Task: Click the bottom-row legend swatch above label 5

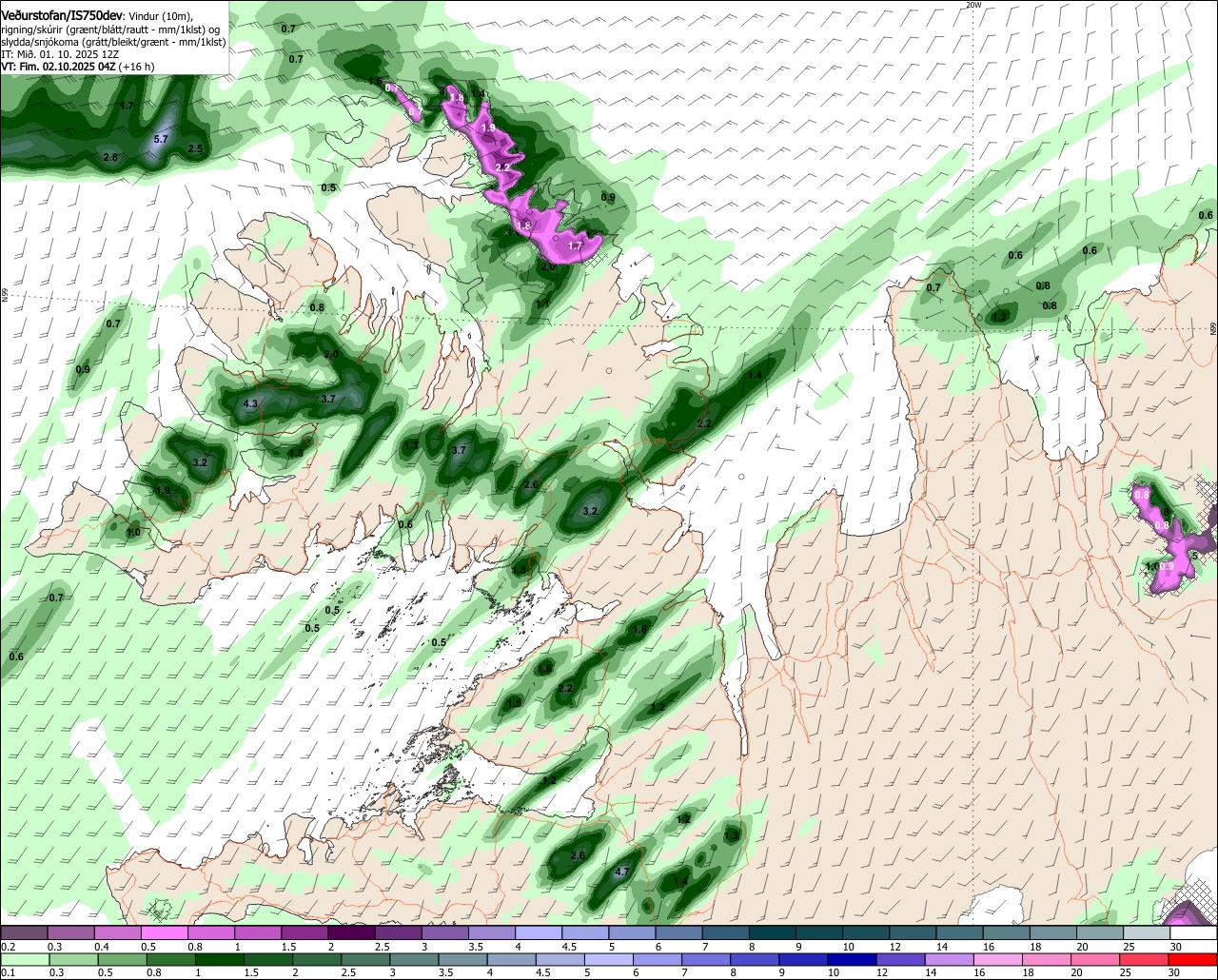Action: 609,960
